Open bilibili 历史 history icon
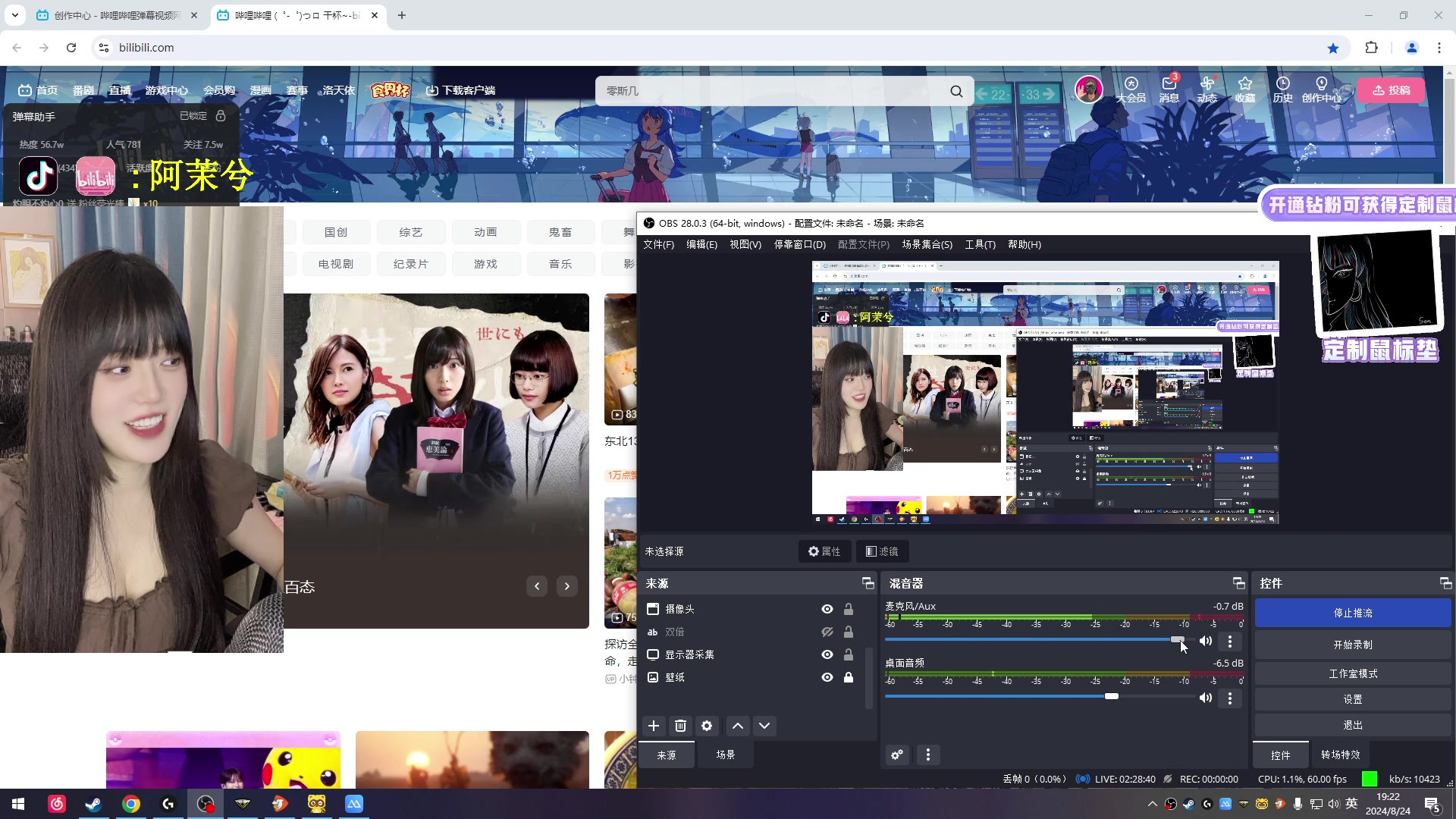1456x819 pixels. (1282, 89)
